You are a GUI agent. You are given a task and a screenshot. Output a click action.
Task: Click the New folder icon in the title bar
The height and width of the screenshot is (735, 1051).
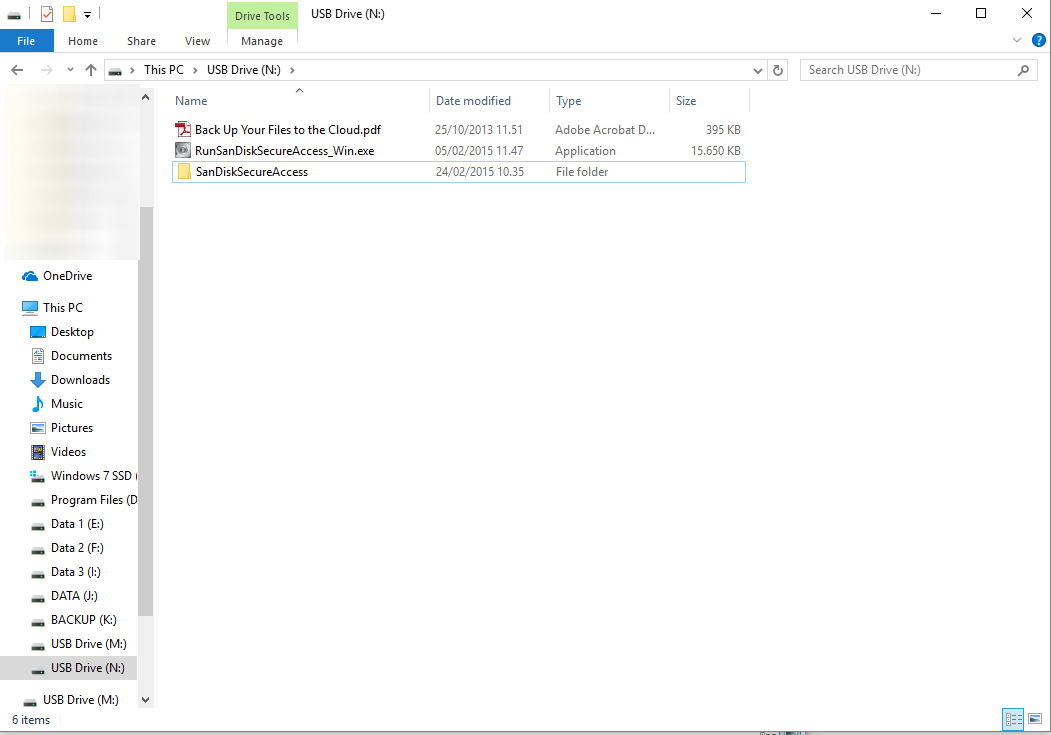click(69, 13)
